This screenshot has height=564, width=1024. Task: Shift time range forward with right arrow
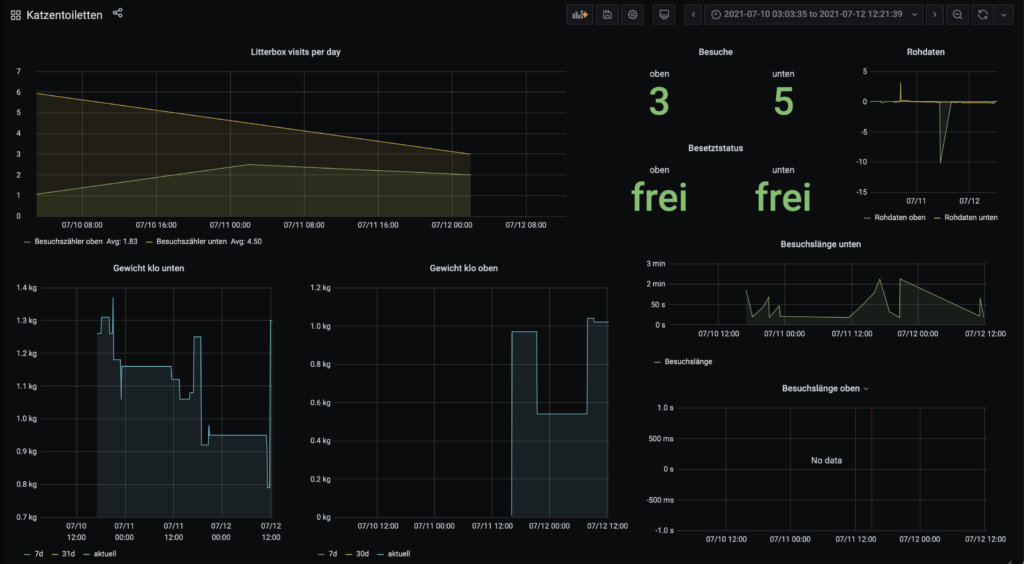point(935,14)
